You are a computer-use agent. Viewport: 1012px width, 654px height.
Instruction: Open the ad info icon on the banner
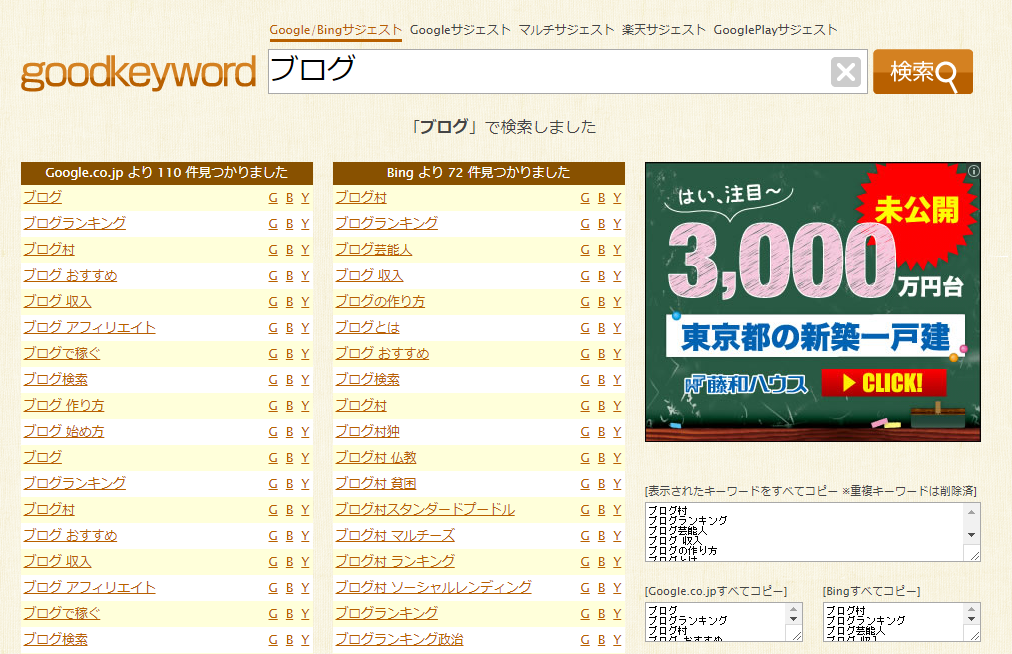(973, 171)
